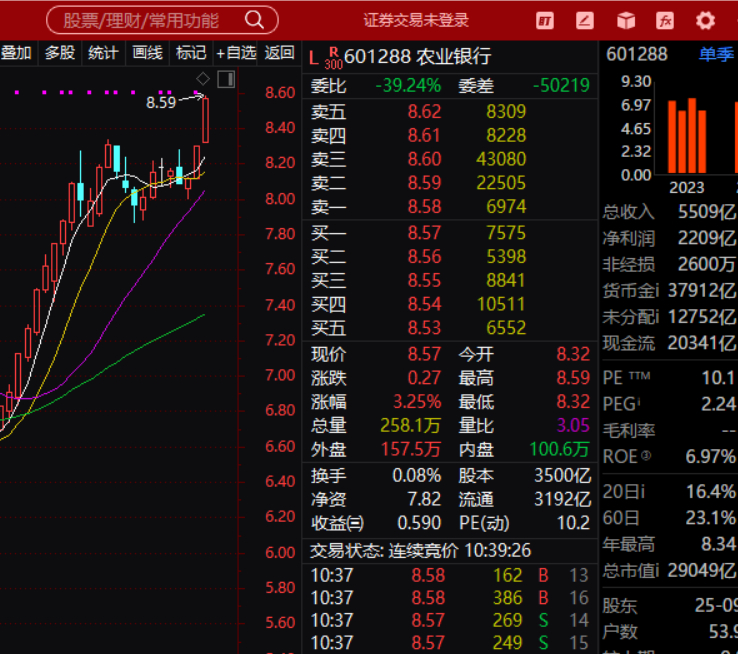738x654 pixels.
Task: Click 卖四 ask price 8.61
Action: click(424, 136)
